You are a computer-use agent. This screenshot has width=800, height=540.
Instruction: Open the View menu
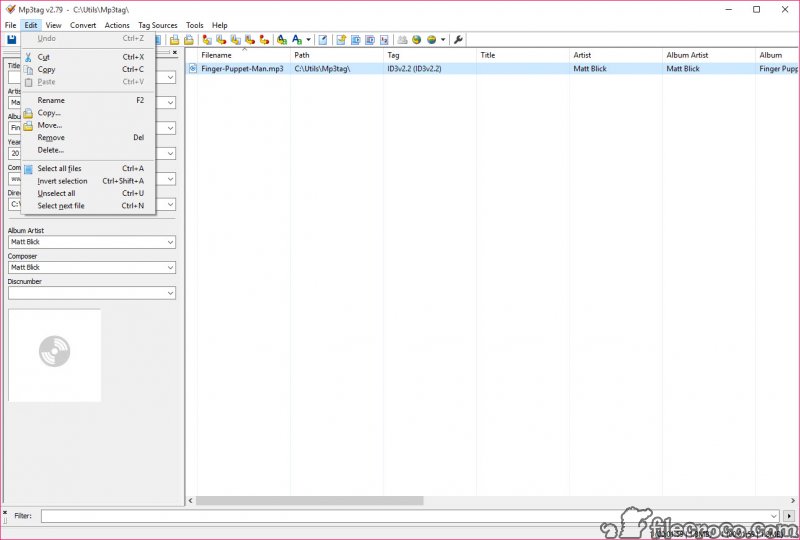pos(54,25)
